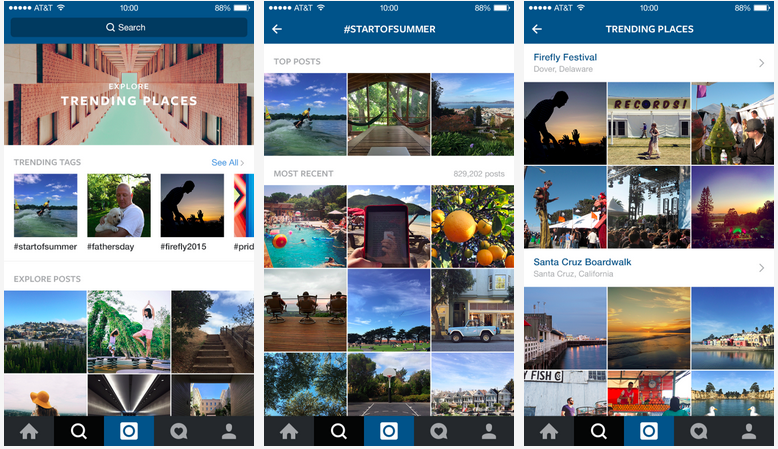Open profile icon in right phone
The height and width of the screenshot is (449, 778).
749,431
